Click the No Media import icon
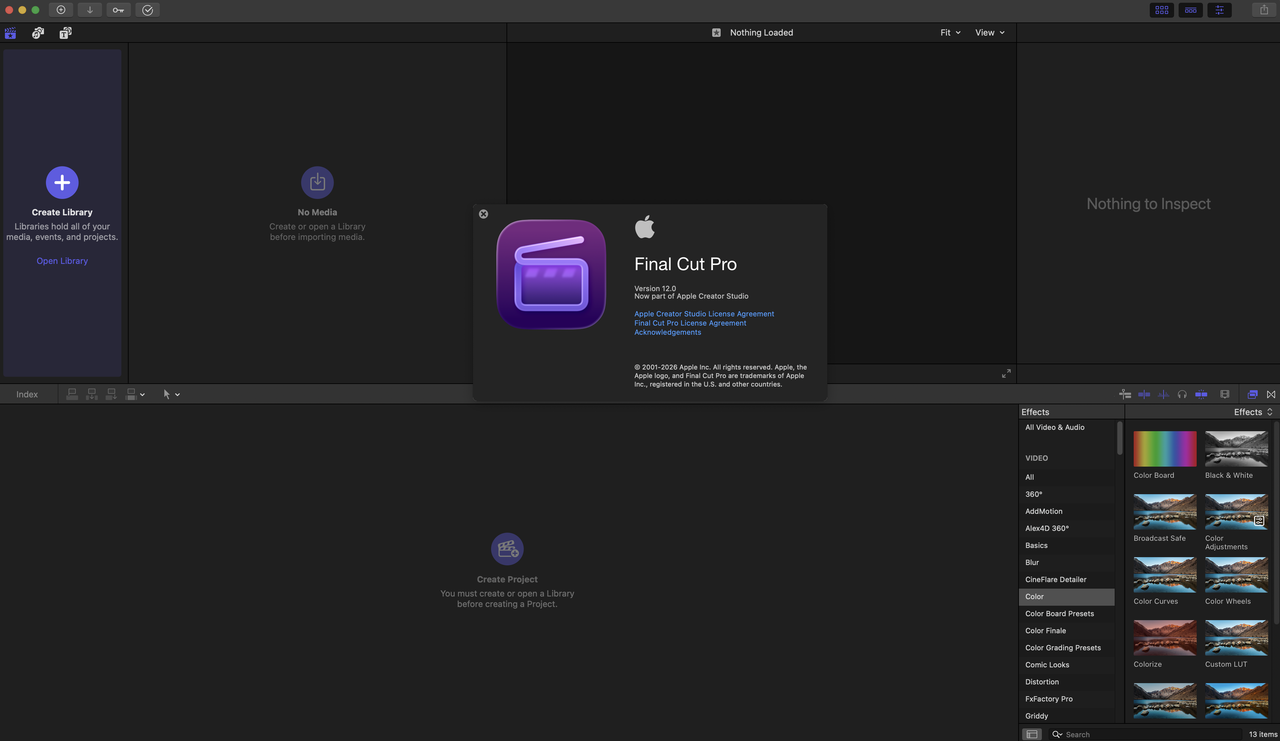 pos(317,182)
